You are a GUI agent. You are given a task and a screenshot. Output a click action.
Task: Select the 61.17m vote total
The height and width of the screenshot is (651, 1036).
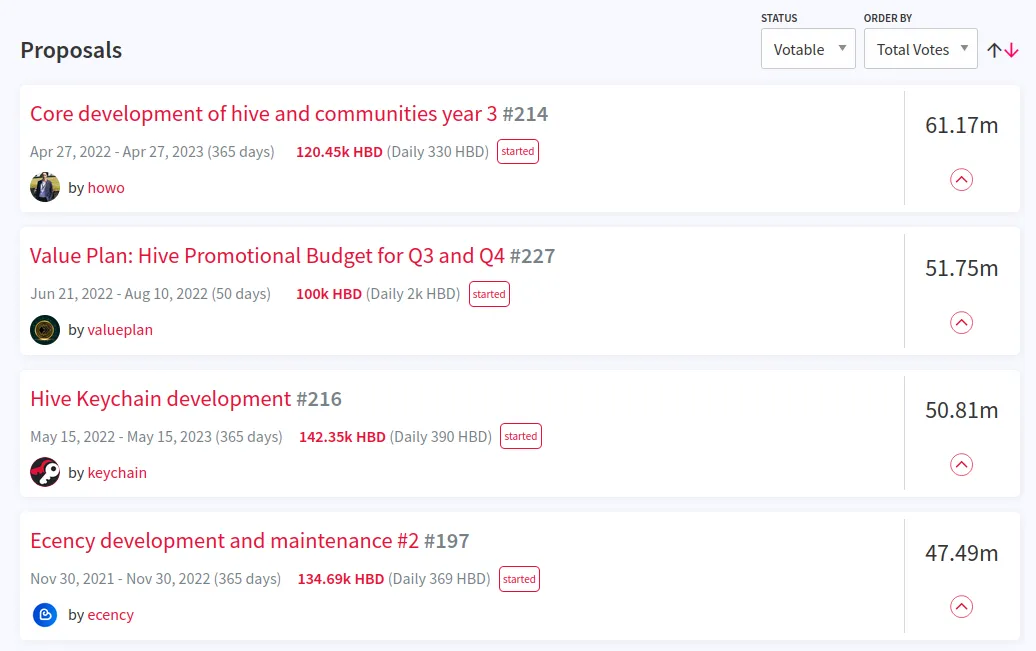[961, 125]
